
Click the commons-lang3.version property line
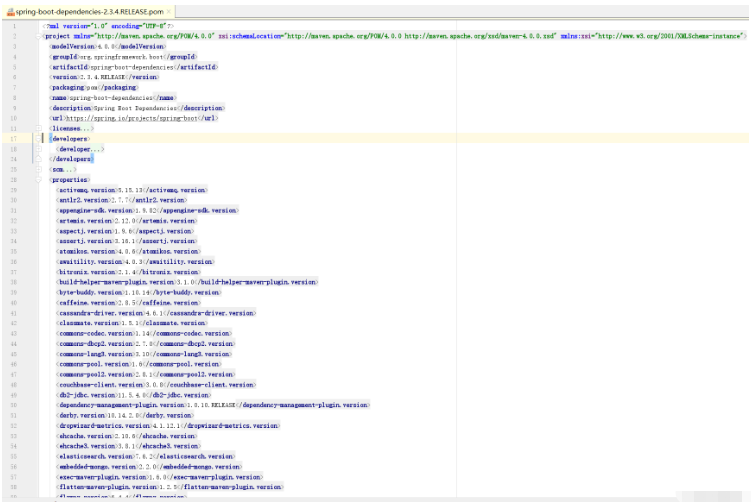tap(144, 354)
